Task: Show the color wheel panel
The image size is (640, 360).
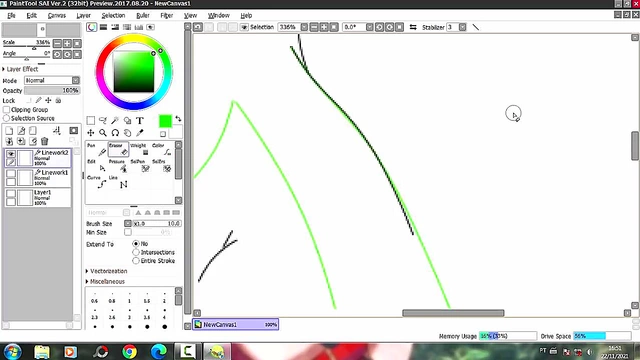Action: tap(91, 27)
